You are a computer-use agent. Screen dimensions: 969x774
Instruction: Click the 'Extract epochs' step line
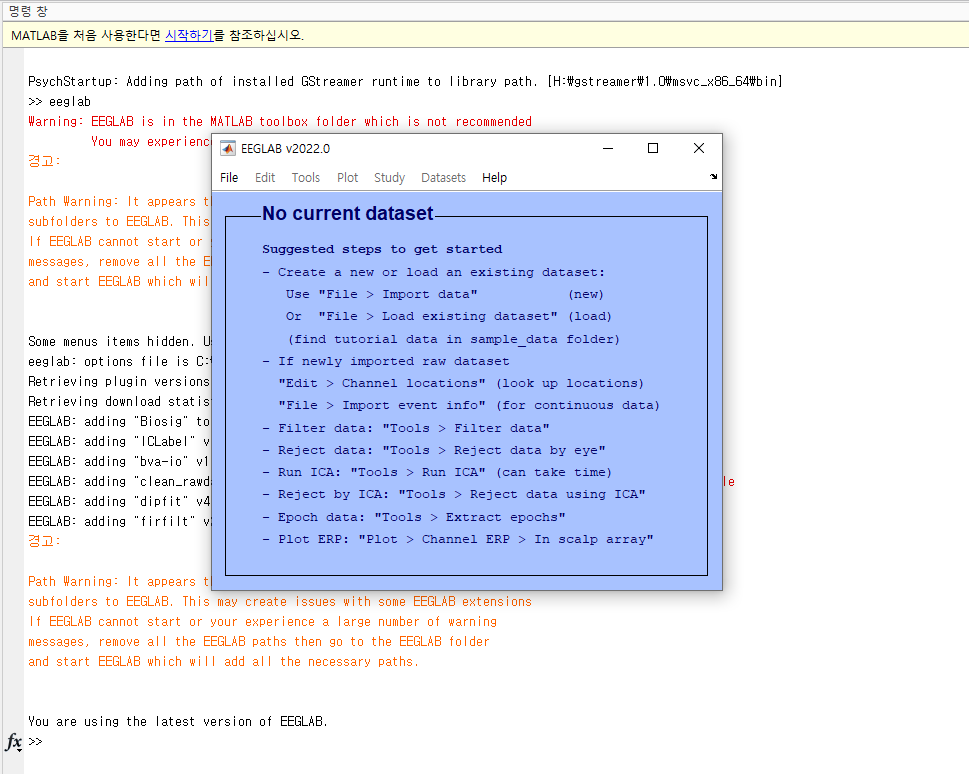click(x=414, y=517)
